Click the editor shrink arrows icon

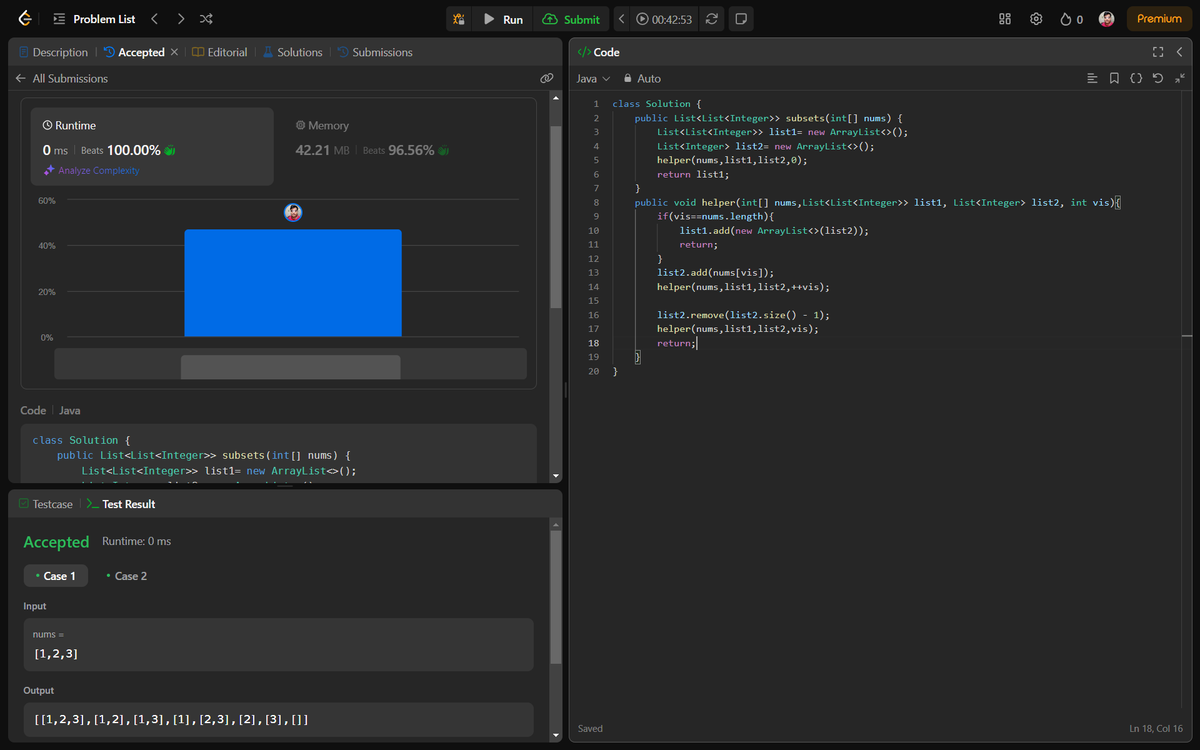(x=1180, y=78)
